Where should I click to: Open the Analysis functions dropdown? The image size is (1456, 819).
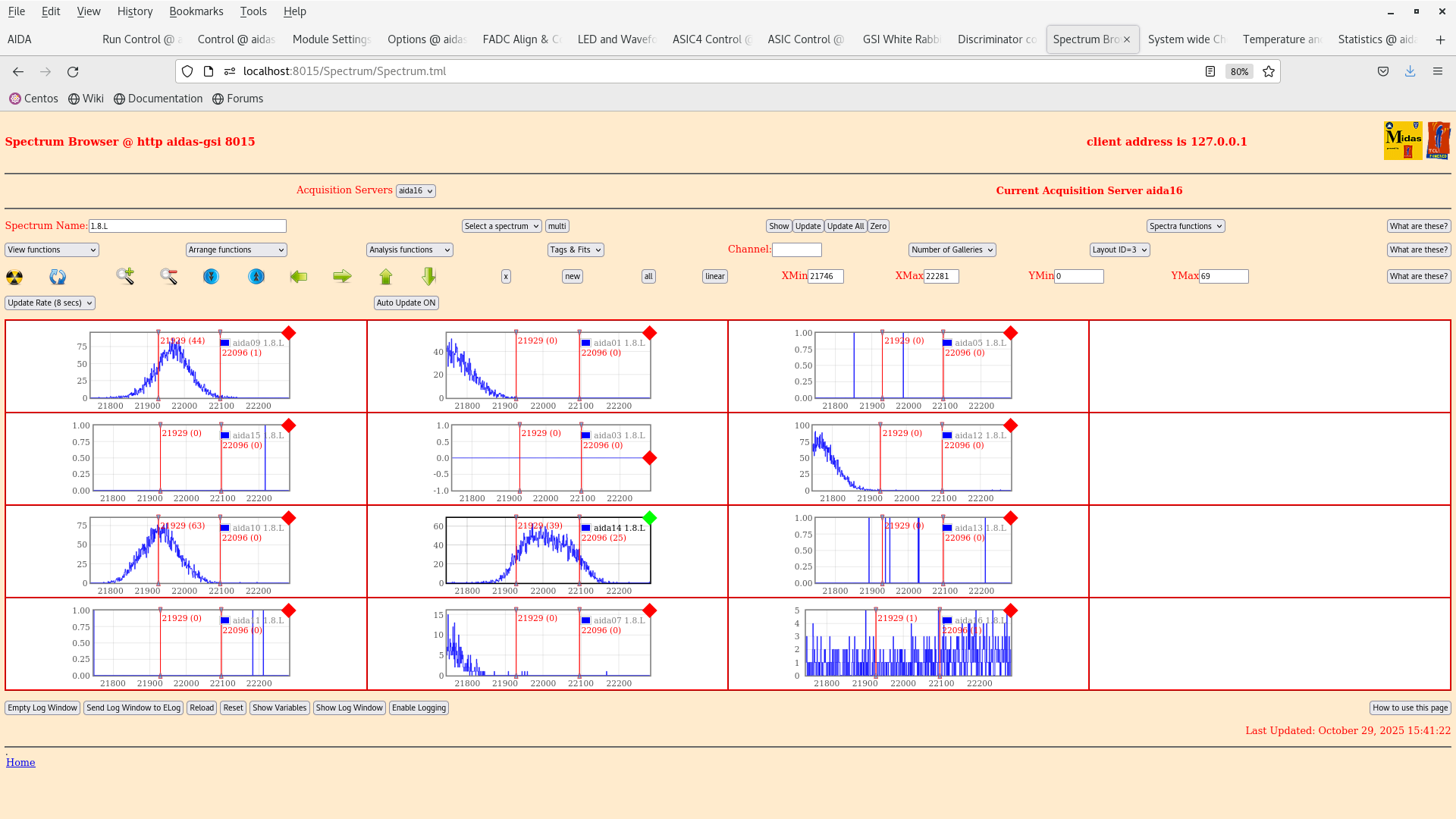409,249
